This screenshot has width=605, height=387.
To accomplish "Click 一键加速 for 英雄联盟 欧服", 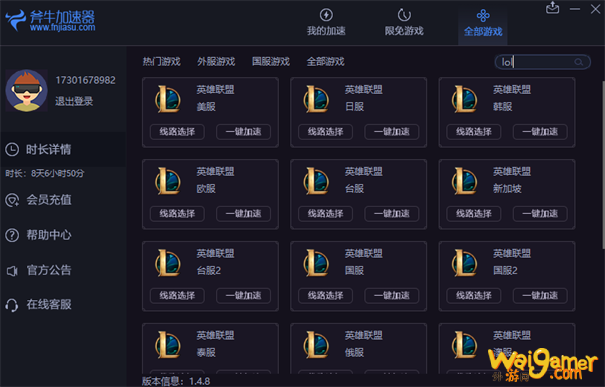I will [243, 213].
